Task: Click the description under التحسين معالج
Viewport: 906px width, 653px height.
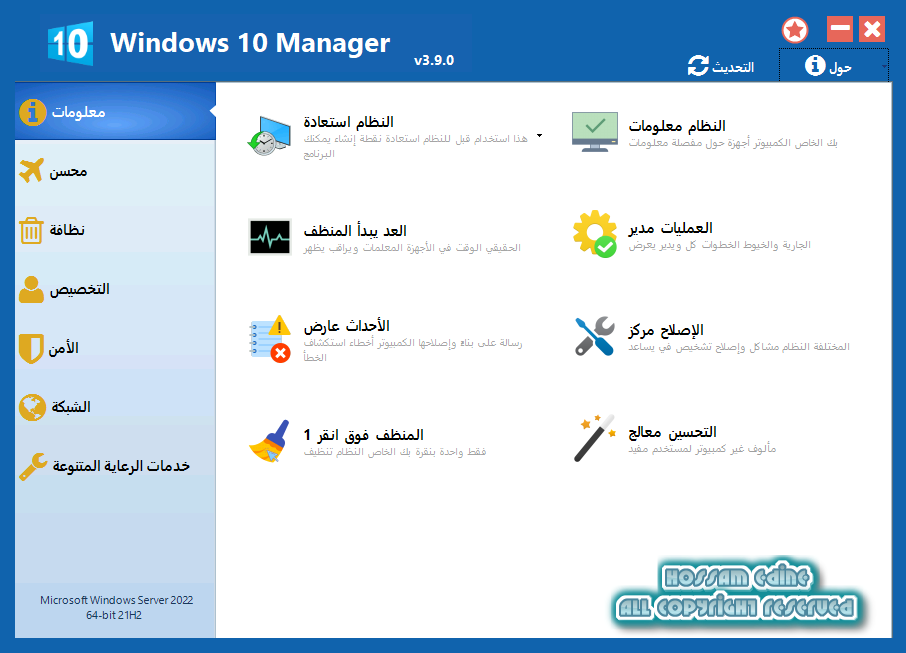Action: (702, 449)
